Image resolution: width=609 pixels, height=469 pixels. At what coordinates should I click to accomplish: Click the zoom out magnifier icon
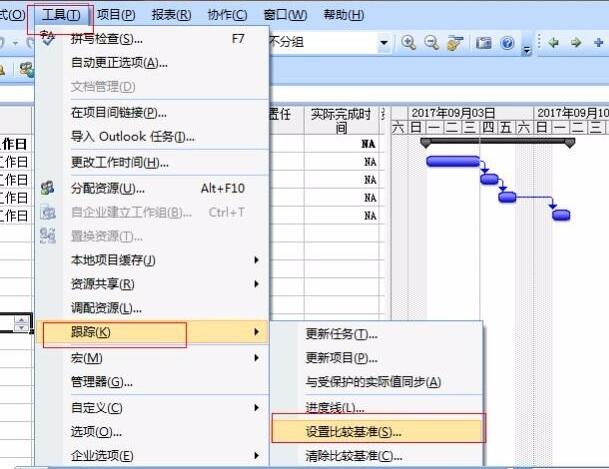click(x=432, y=42)
